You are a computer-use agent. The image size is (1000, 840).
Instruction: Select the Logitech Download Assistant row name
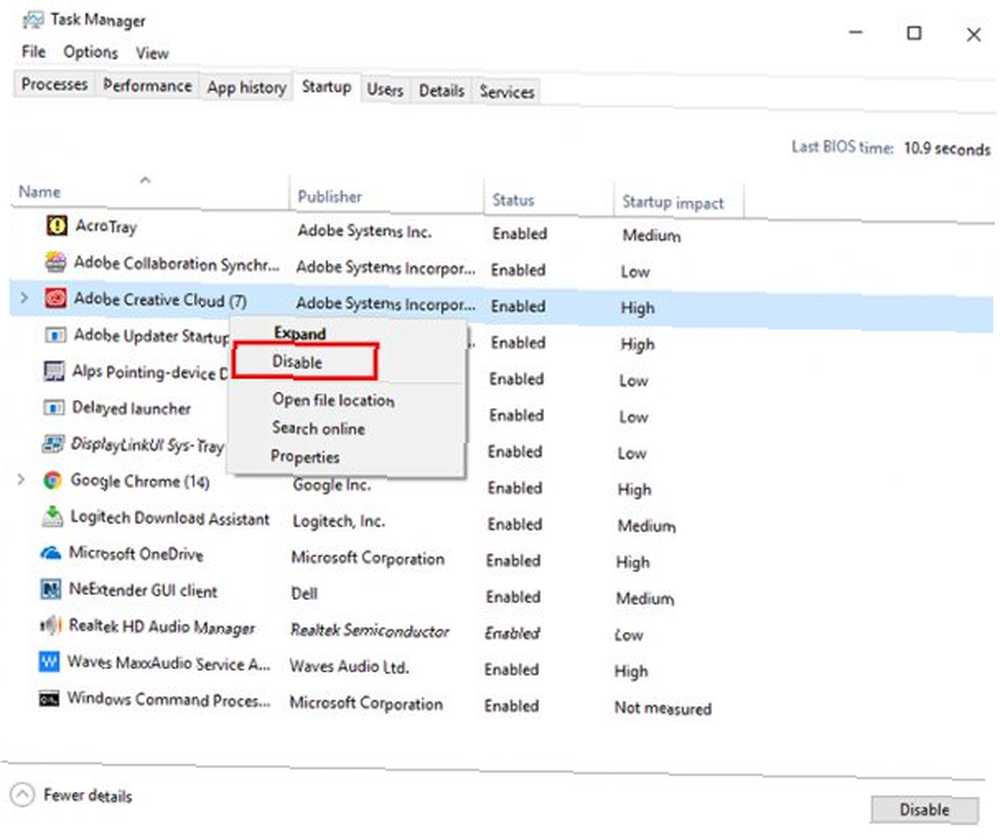click(x=170, y=518)
